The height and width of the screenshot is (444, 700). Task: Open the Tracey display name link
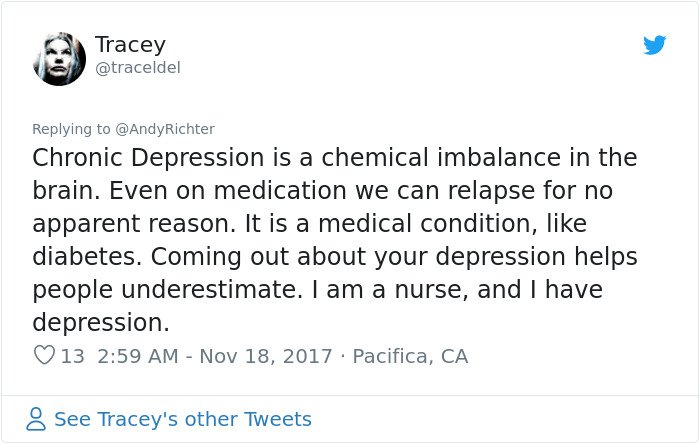pyautogui.click(x=130, y=45)
